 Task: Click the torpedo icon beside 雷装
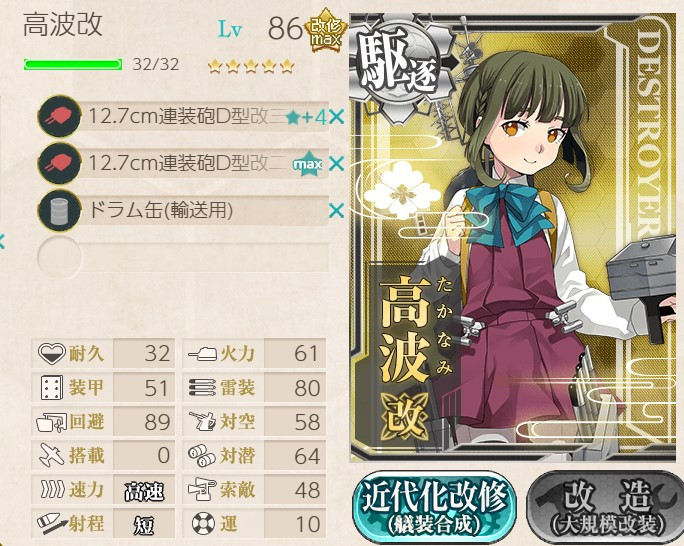coord(202,387)
